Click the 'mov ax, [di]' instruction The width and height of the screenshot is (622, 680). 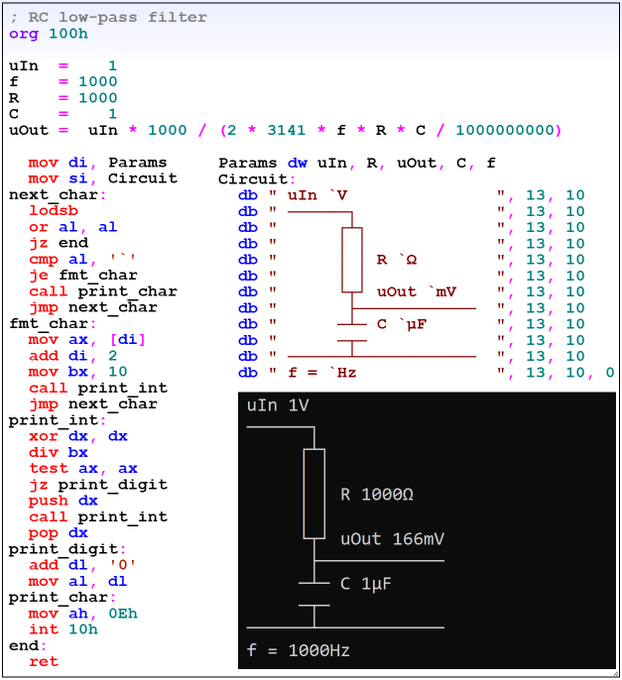pyautogui.click(x=87, y=340)
